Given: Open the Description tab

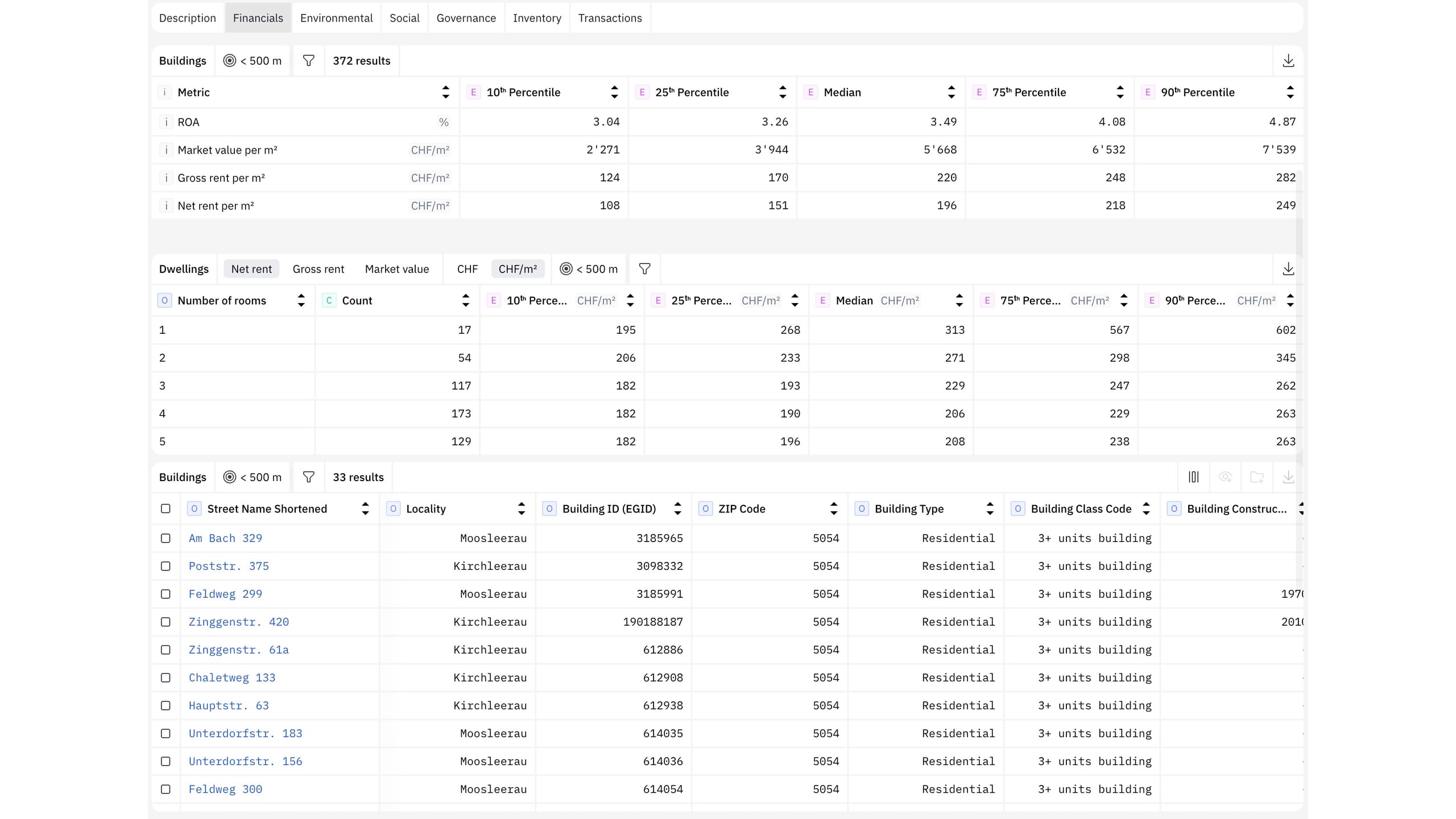Looking at the screenshot, I should point(187,18).
